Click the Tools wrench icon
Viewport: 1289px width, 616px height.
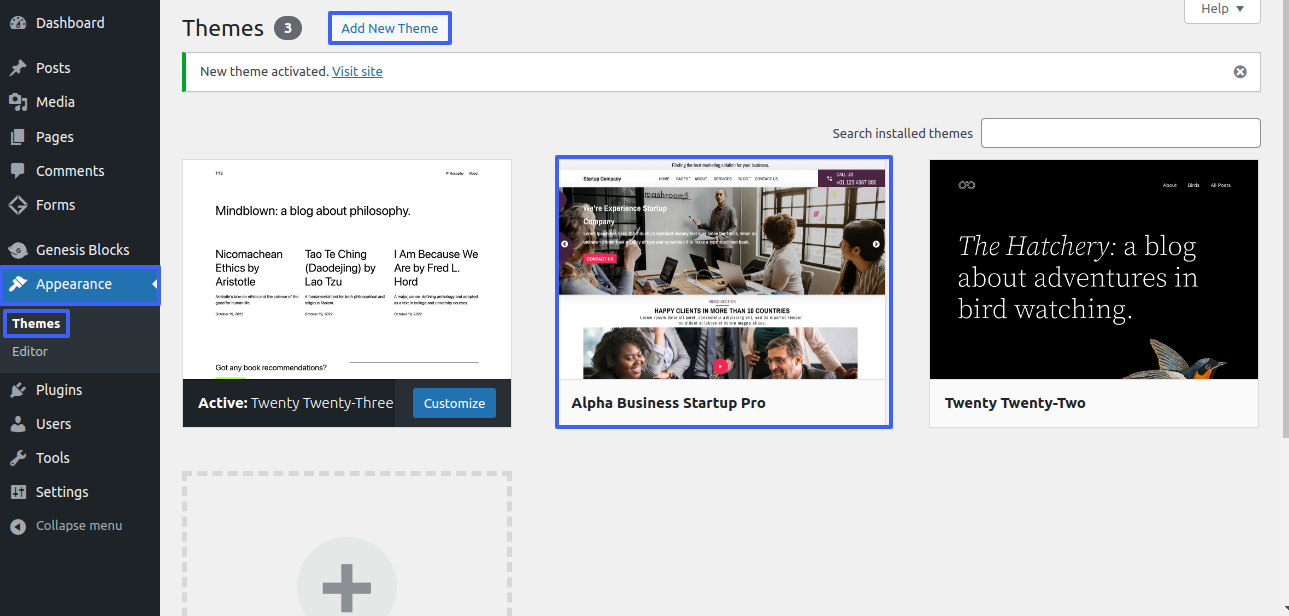tap(18, 458)
